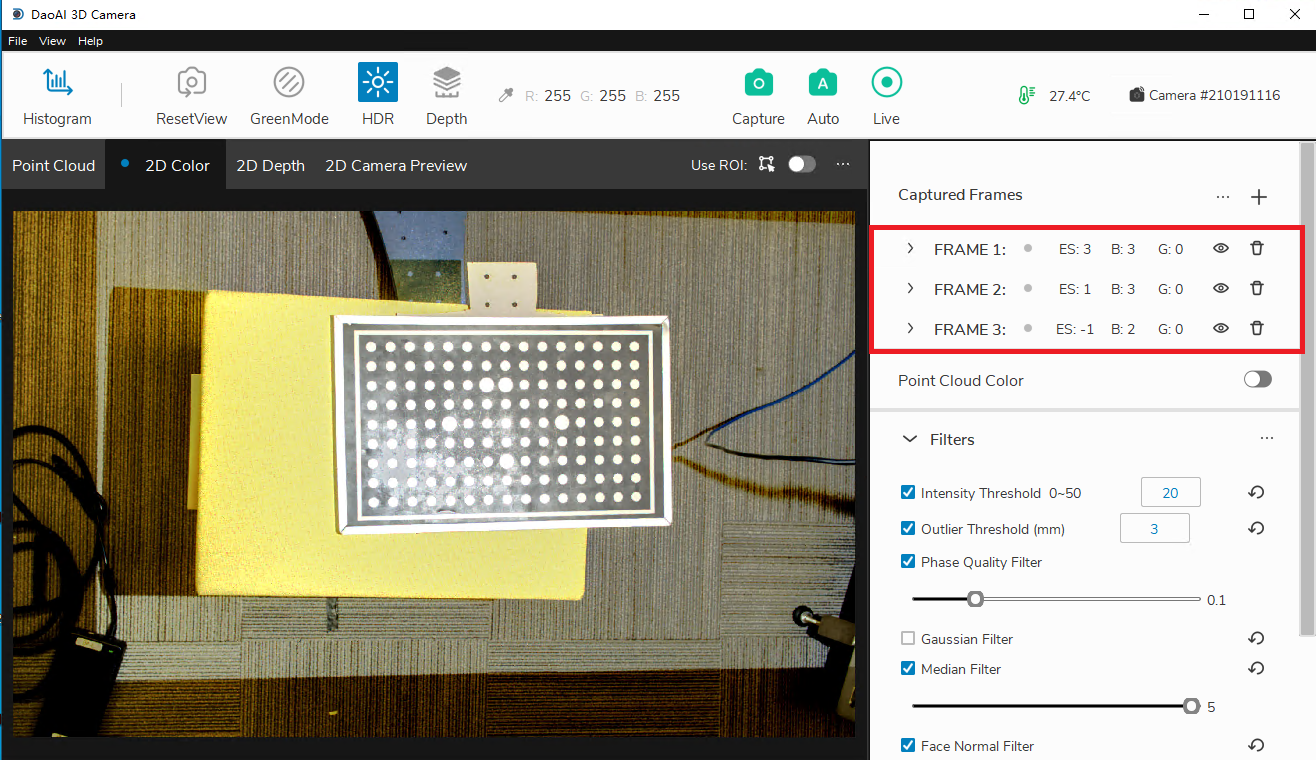Toggle the Use ROI switch

tap(801, 164)
